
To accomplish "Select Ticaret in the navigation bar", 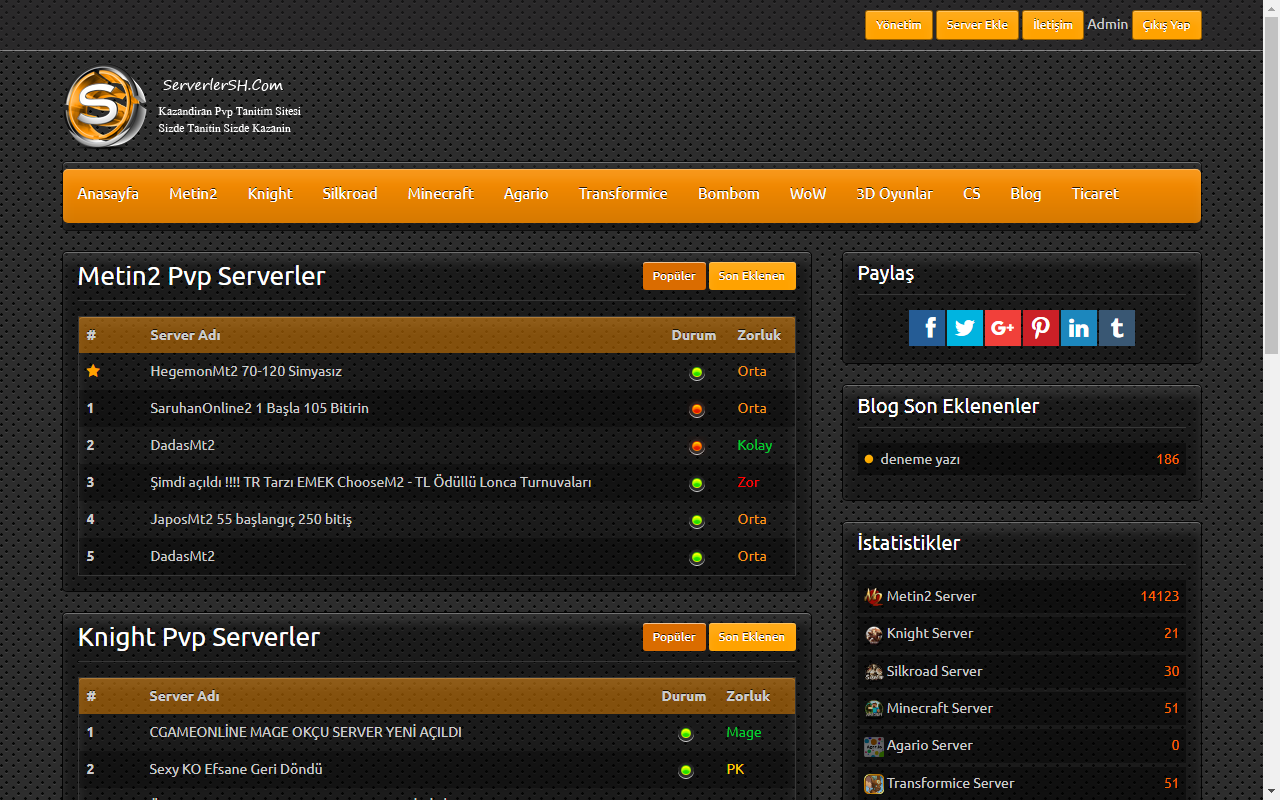I will (x=1095, y=194).
